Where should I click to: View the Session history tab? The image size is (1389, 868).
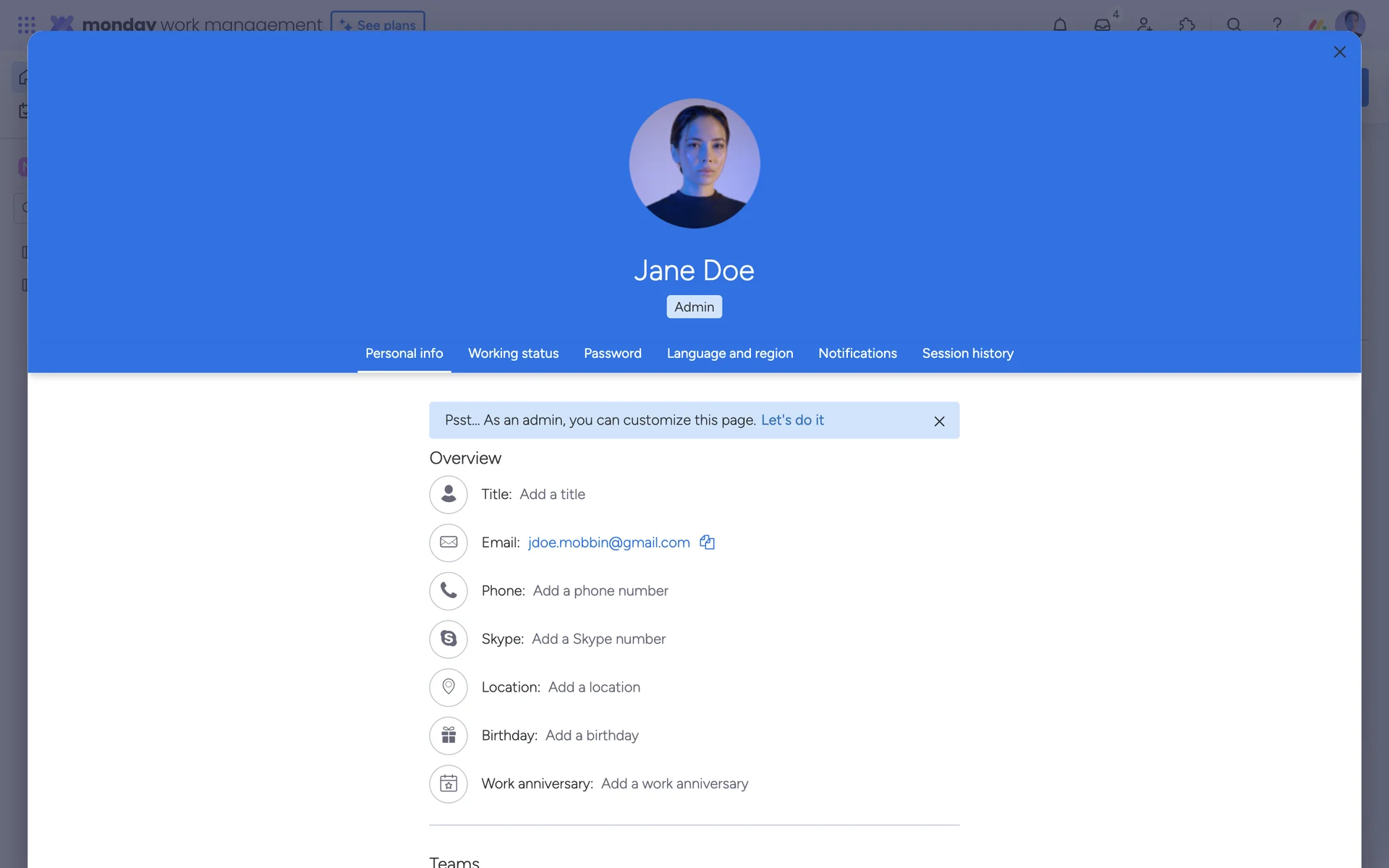click(967, 354)
